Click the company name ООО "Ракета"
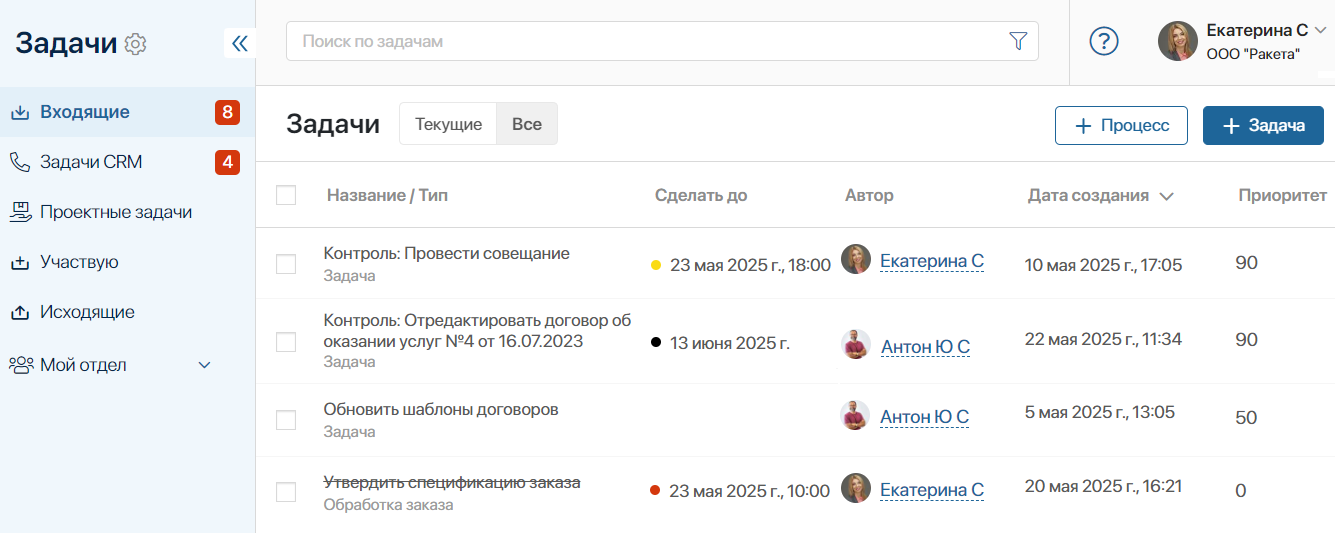Image resolution: width=1335 pixels, height=533 pixels. point(1253,54)
